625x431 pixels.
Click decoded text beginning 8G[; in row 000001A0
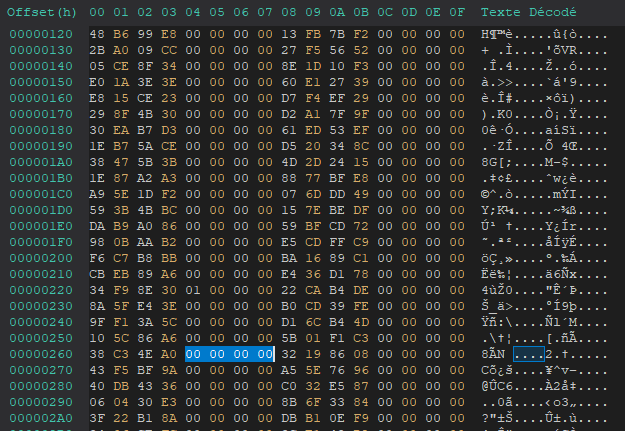coord(544,163)
